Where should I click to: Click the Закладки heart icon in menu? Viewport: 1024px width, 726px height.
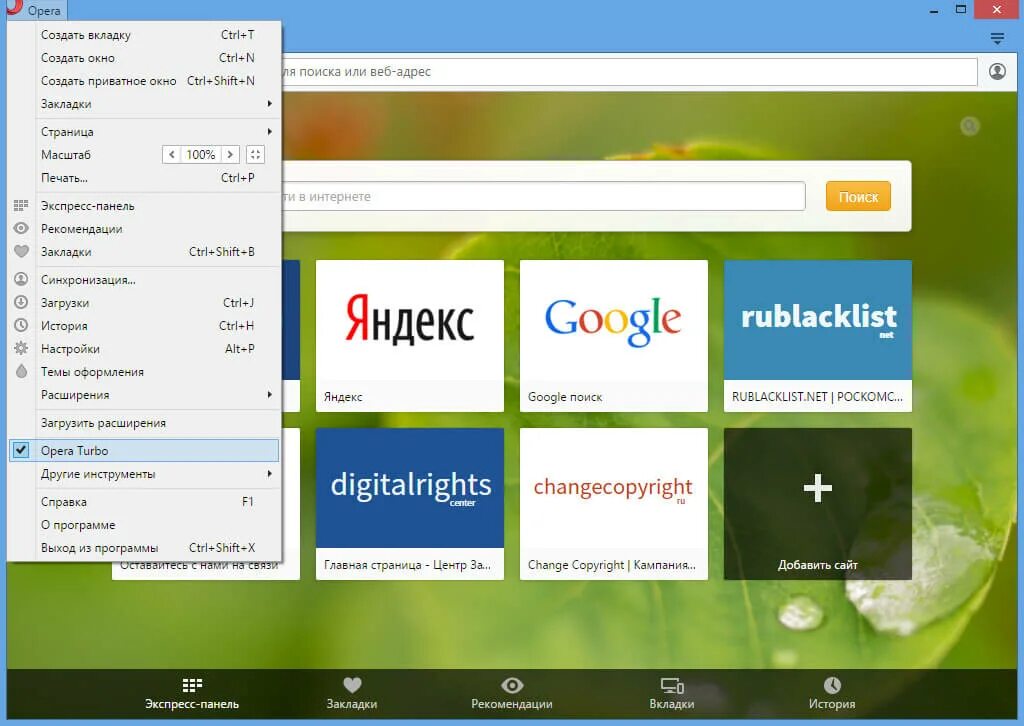pyautogui.click(x=21, y=251)
